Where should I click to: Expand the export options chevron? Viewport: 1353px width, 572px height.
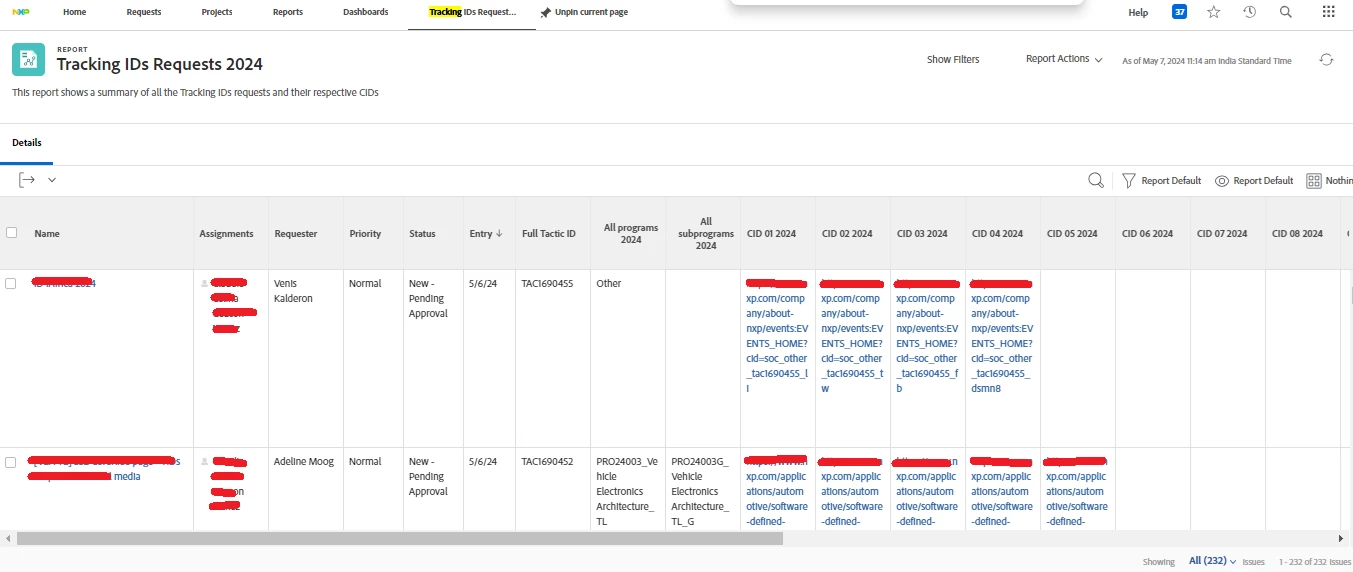pyautogui.click(x=52, y=180)
